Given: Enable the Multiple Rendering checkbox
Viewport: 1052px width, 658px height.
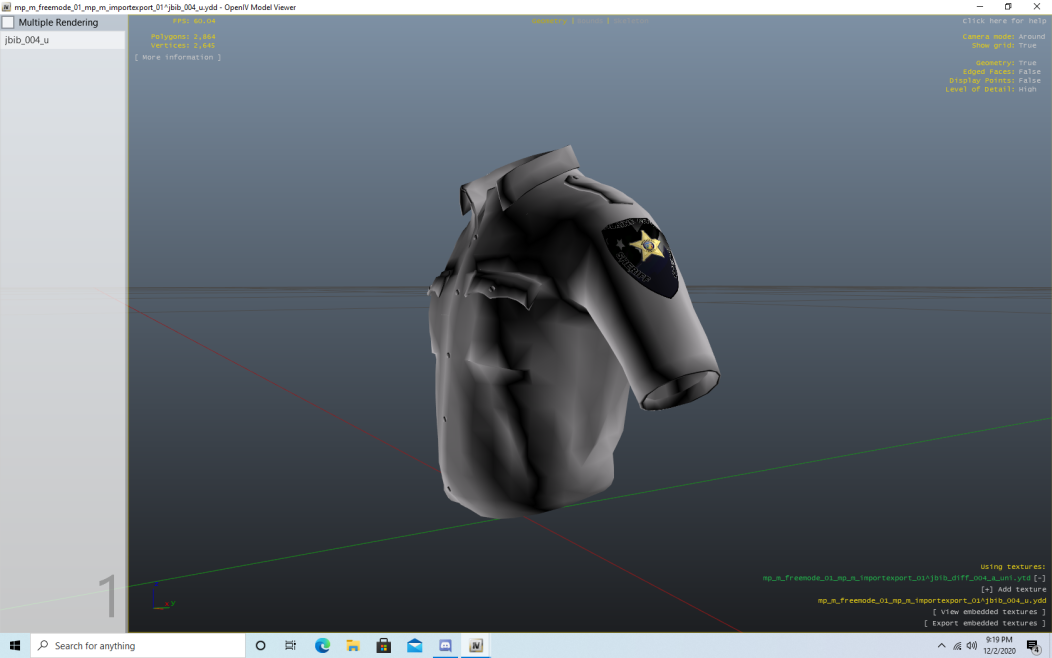Looking at the screenshot, I should [x=9, y=22].
